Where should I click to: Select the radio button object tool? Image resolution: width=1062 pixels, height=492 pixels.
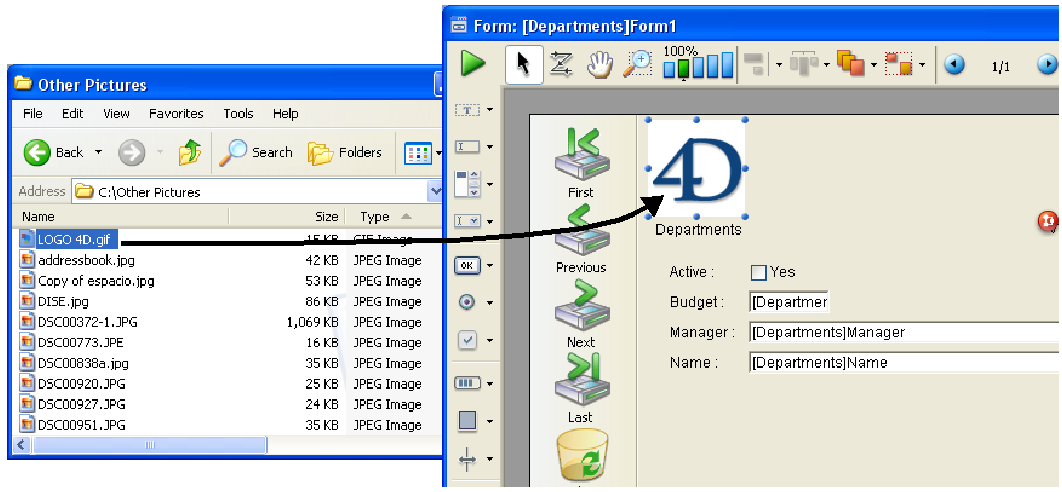(x=467, y=302)
